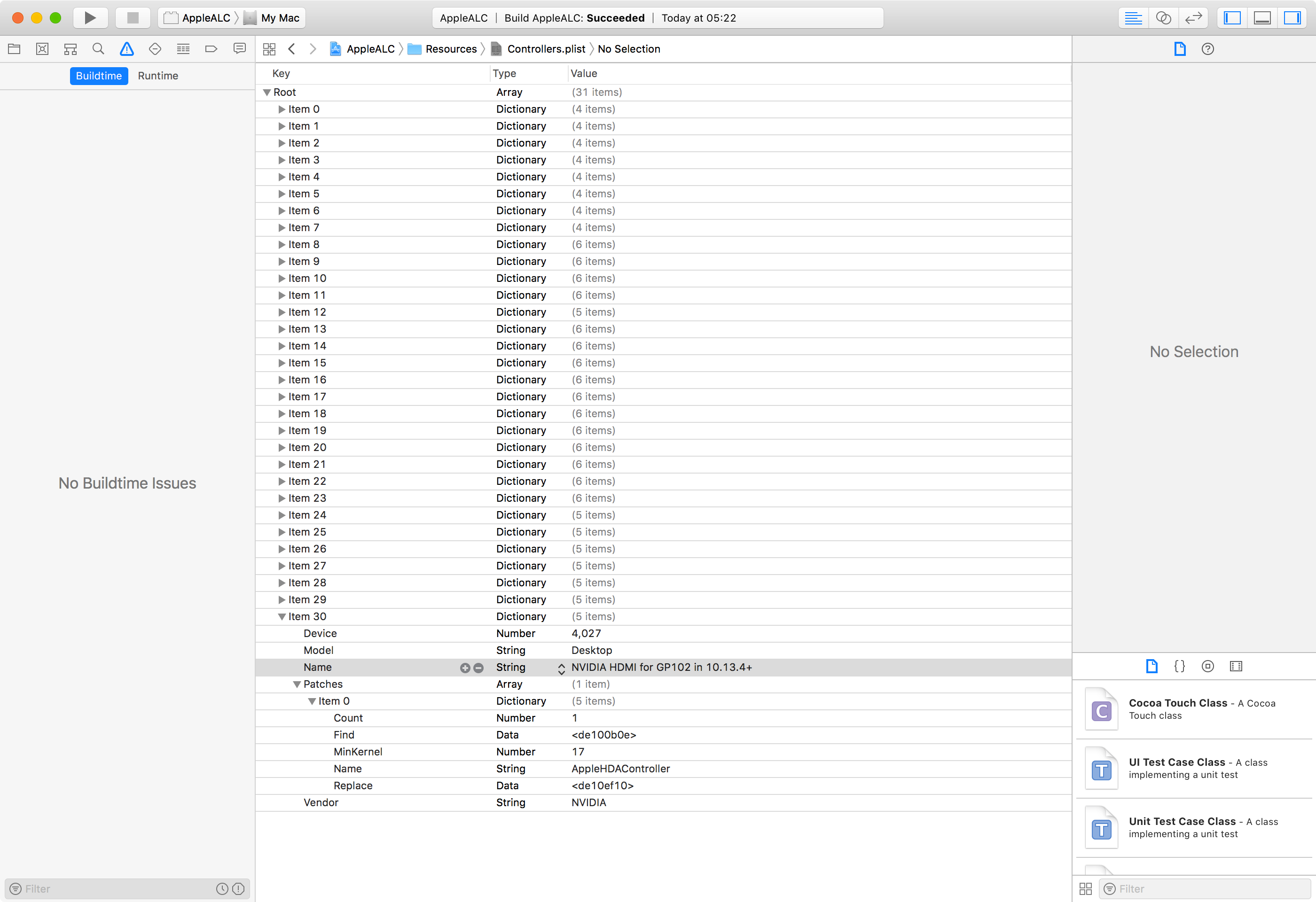Open related items grid menu in jump bar
The image size is (1316, 902).
269,49
